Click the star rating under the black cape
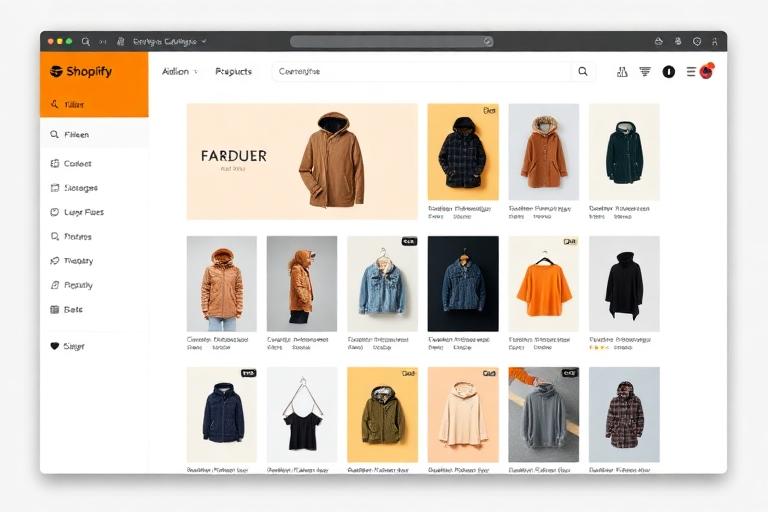The width and height of the screenshot is (768, 512). pos(599,347)
